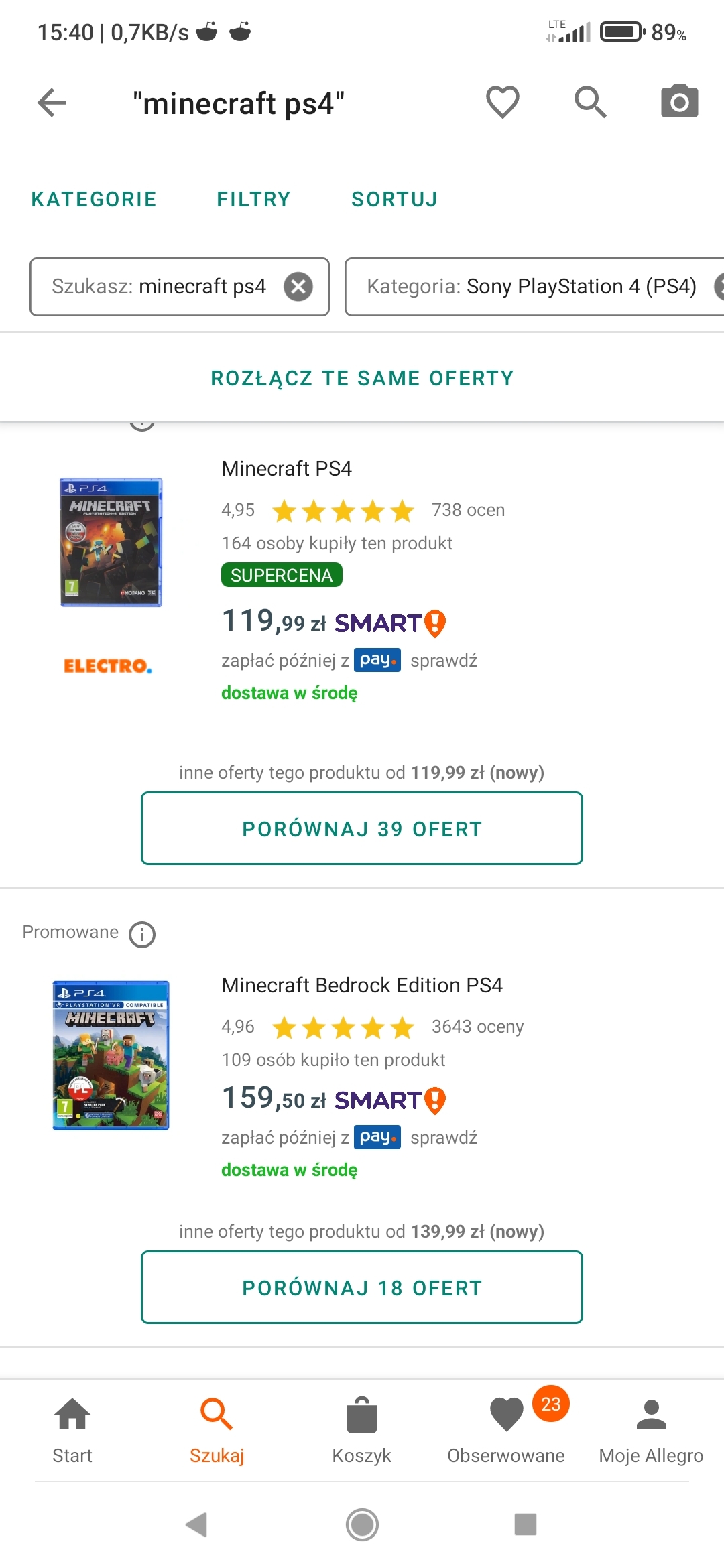Viewport: 724px width, 1568px height.
Task: Tap 'sprawdź' link under 119,99 zł
Action: (444, 661)
